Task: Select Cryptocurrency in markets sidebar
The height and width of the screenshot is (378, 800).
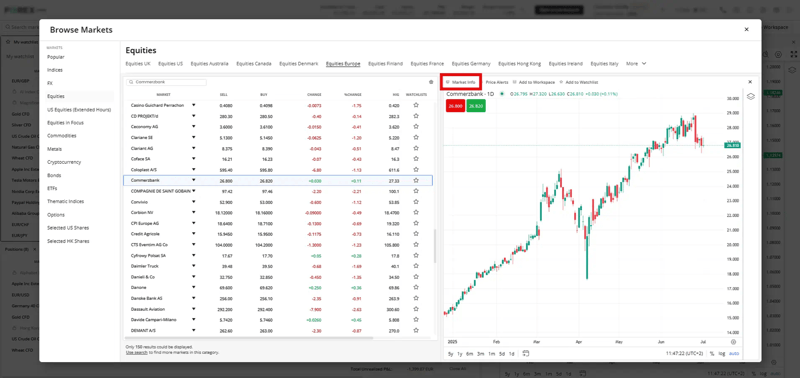Action: click(64, 162)
